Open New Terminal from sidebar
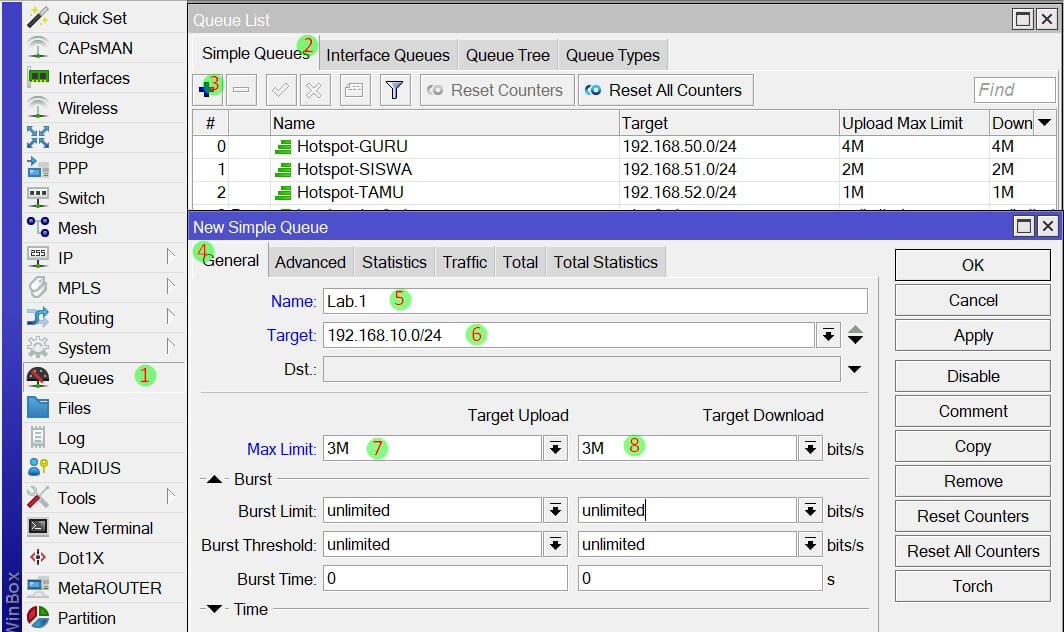 pos(105,528)
